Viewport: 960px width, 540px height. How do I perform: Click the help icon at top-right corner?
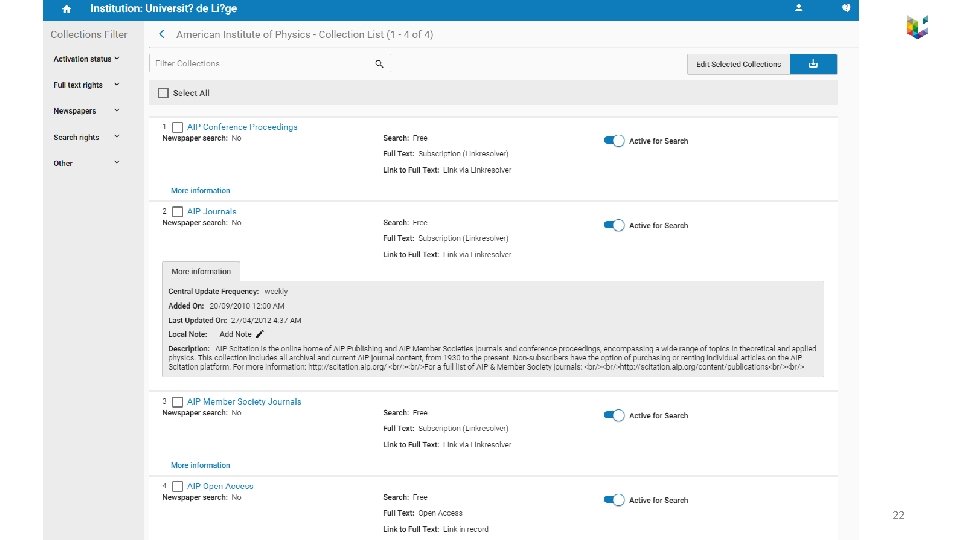point(845,8)
